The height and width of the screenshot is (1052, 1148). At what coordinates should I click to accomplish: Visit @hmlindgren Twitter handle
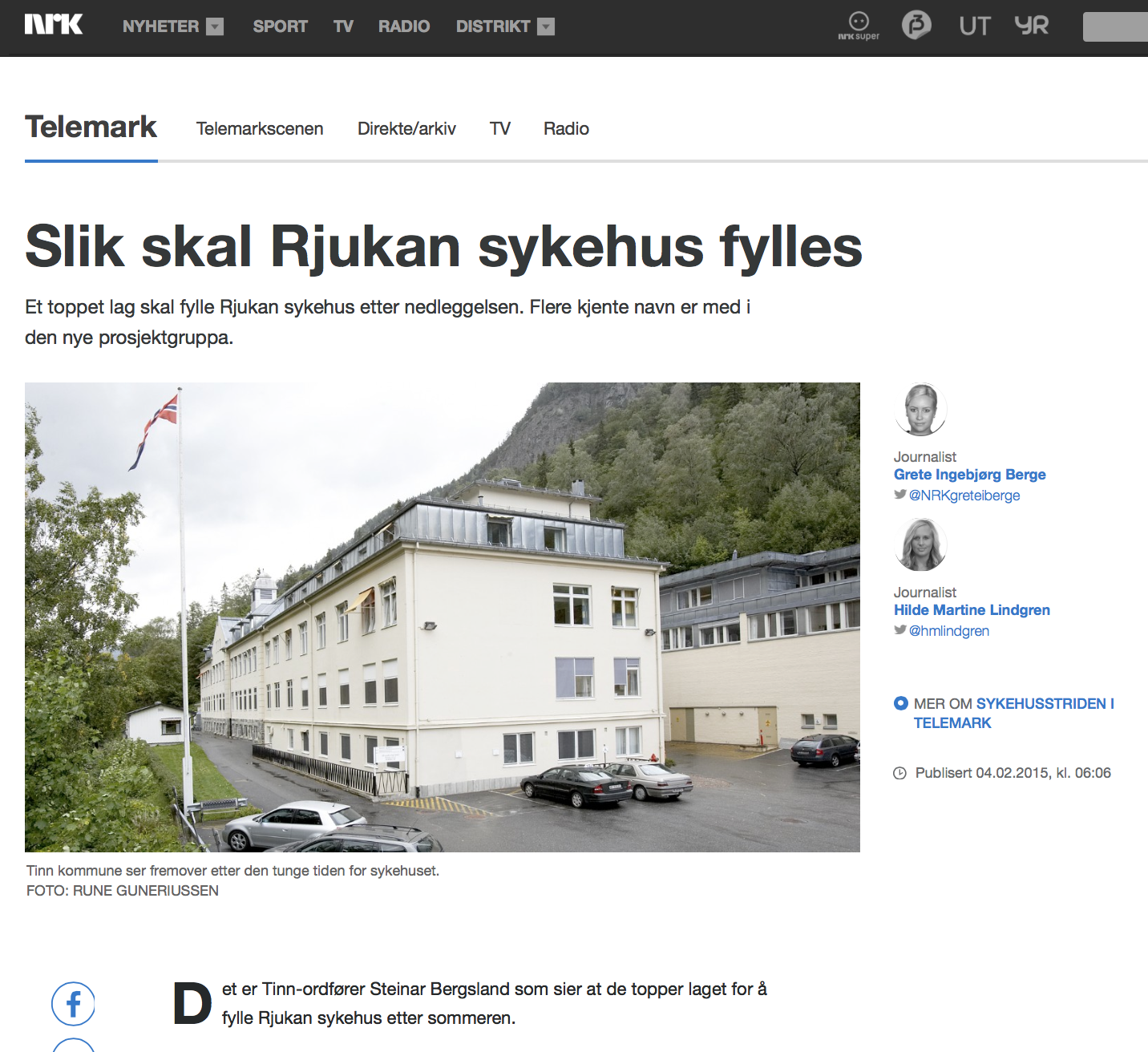tap(949, 630)
